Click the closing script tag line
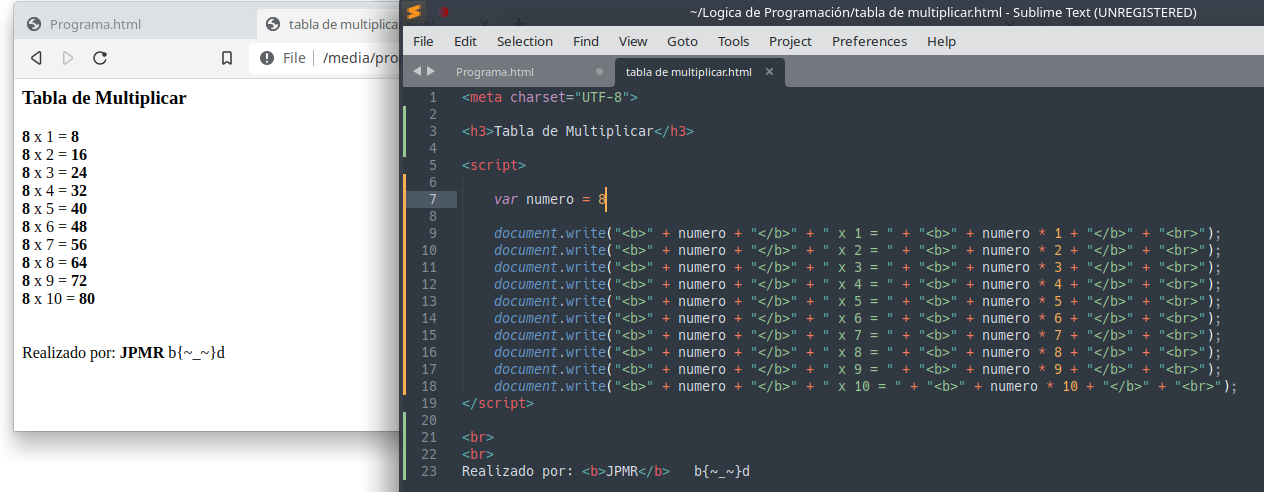 click(x=497, y=403)
